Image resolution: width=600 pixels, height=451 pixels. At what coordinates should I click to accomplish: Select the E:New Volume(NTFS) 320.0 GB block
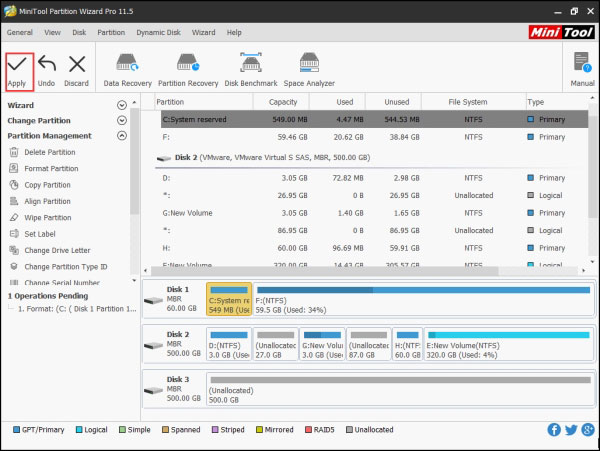(509, 344)
